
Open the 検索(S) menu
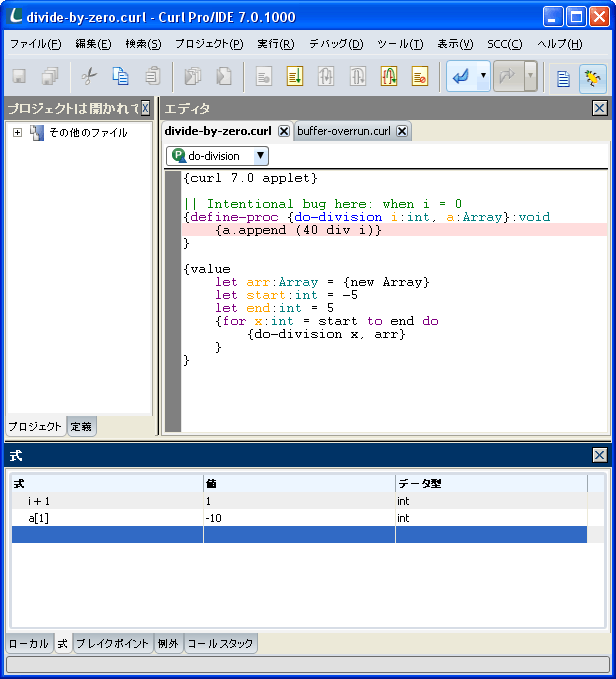tap(143, 44)
